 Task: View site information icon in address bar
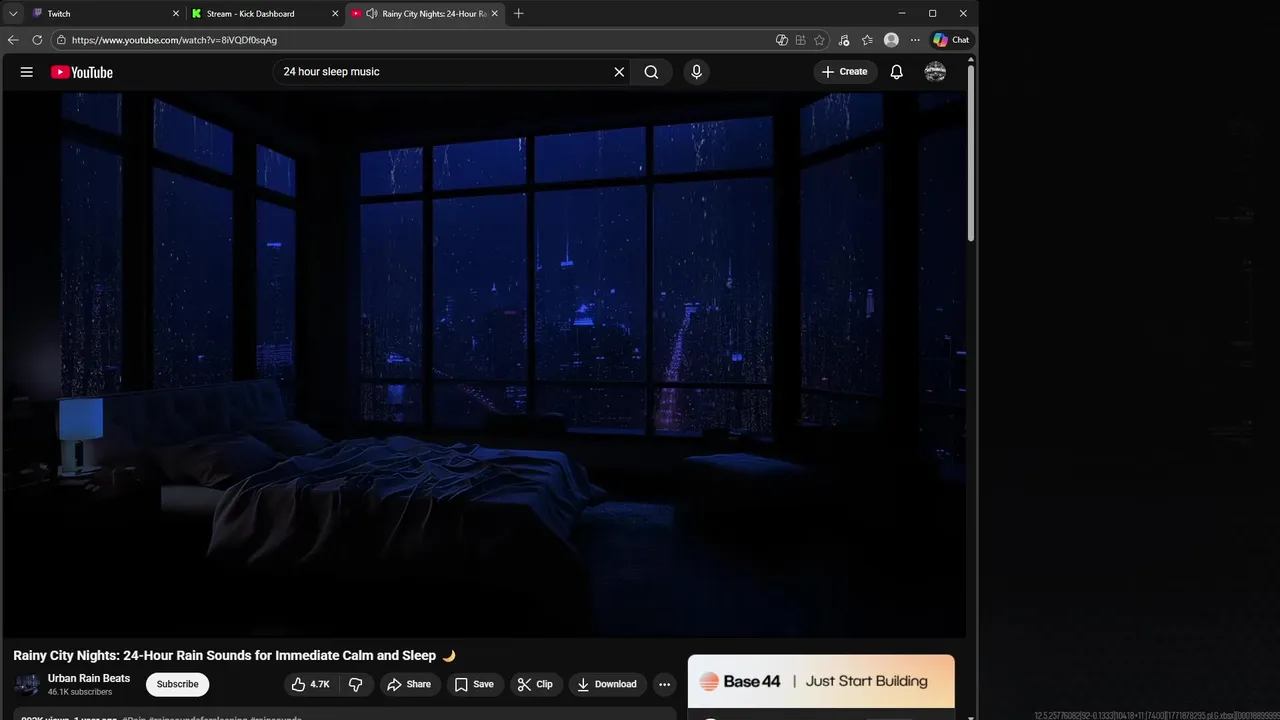tap(61, 40)
